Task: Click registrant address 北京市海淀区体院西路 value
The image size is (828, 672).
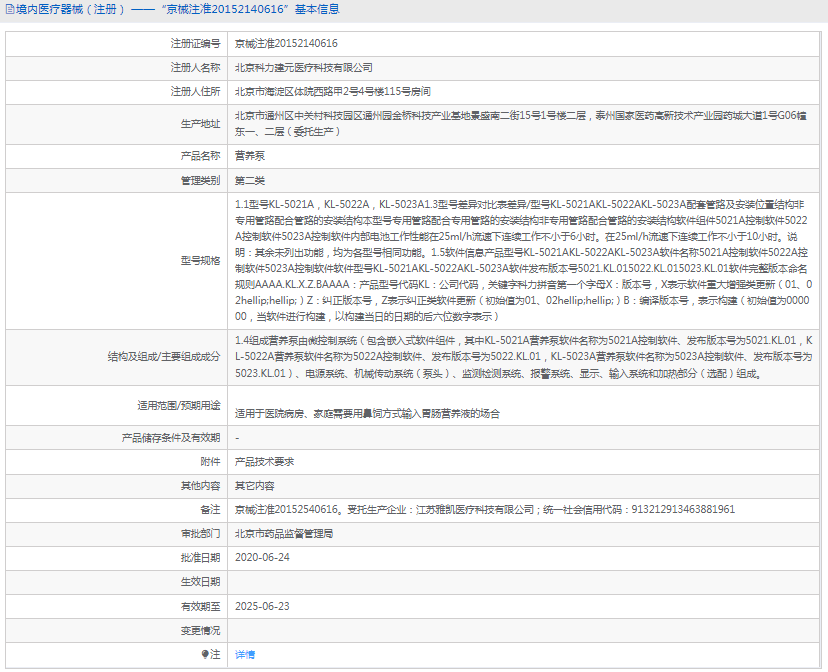Action: point(333,91)
